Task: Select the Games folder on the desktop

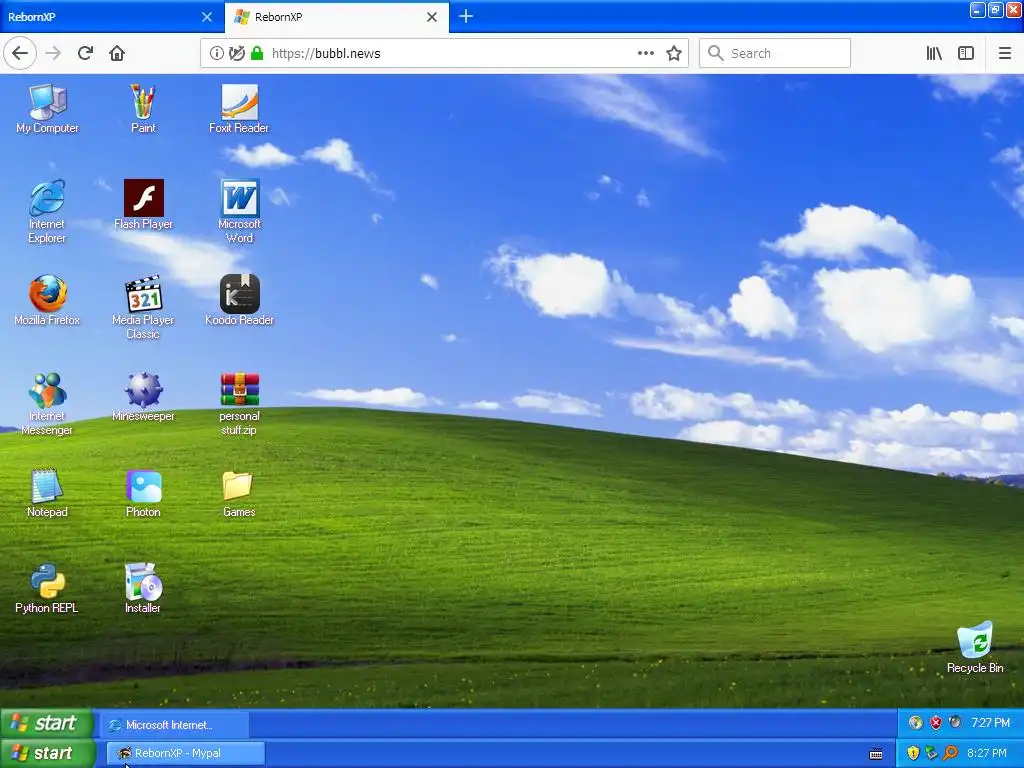Action: pyautogui.click(x=239, y=492)
